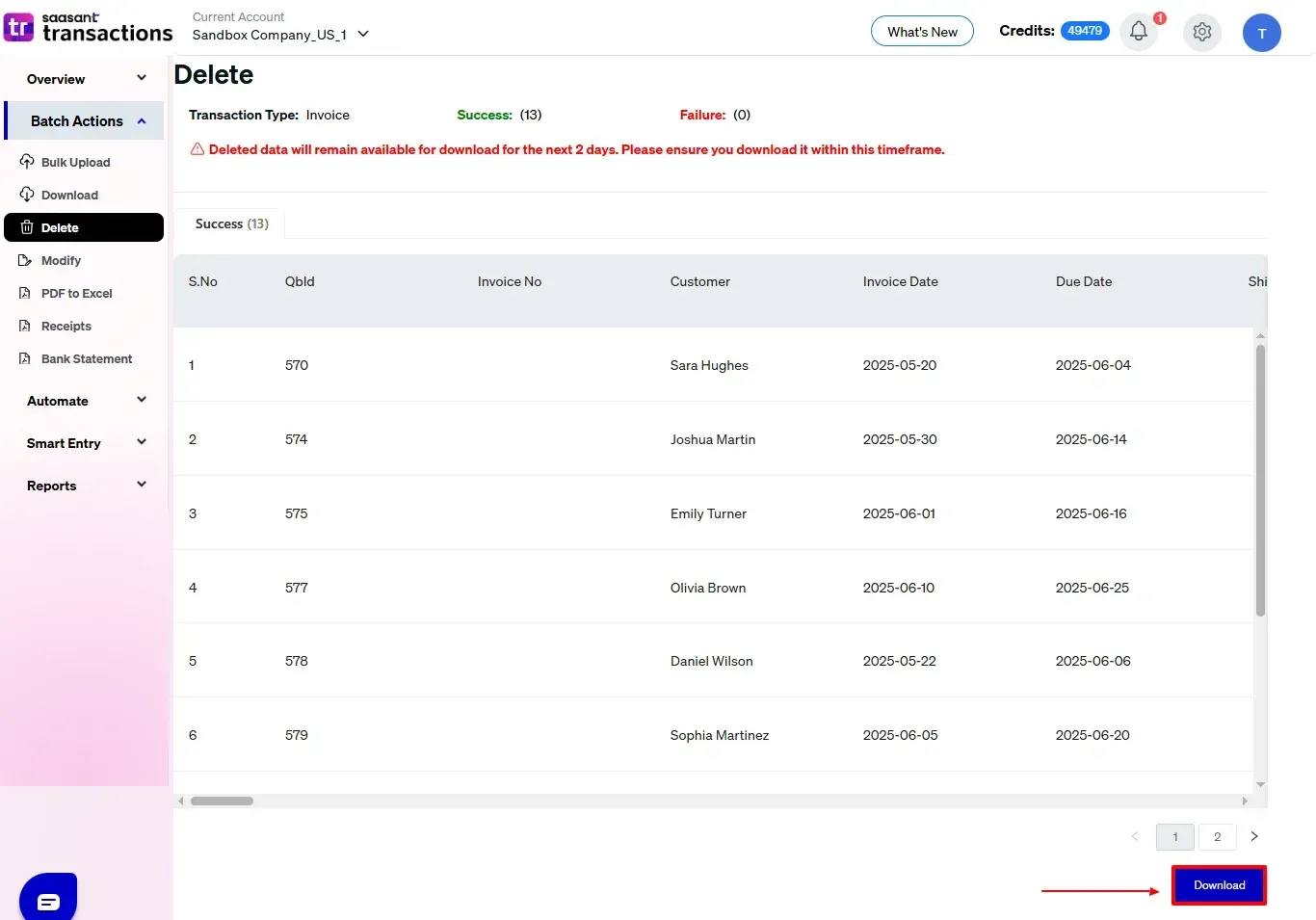Select customer Emily Turner cell
1316x920 pixels.
pos(708,513)
